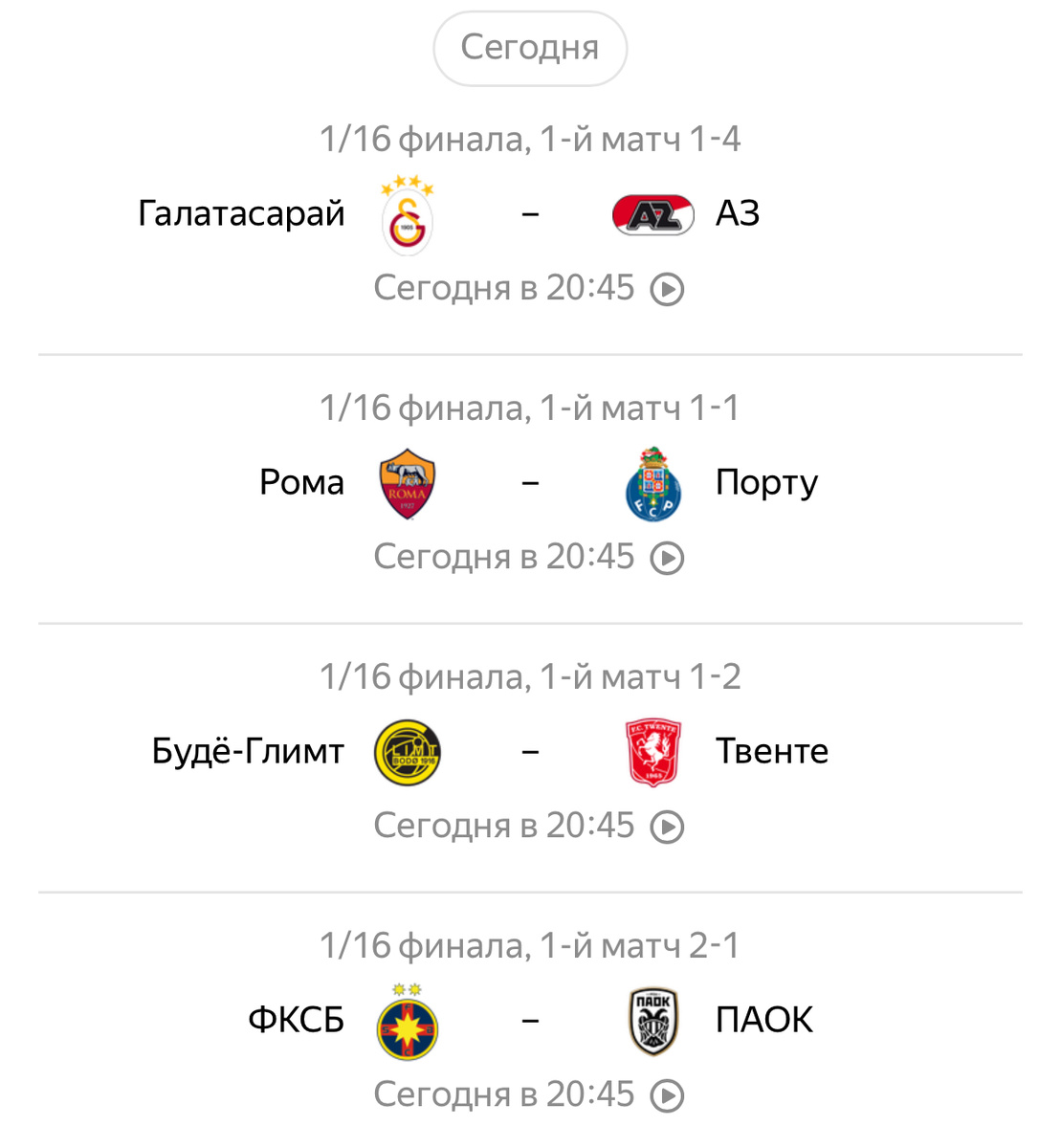The width and height of the screenshot is (1061, 1148).
Task: Open the "Галатасарай" team name
Action: pos(241,213)
